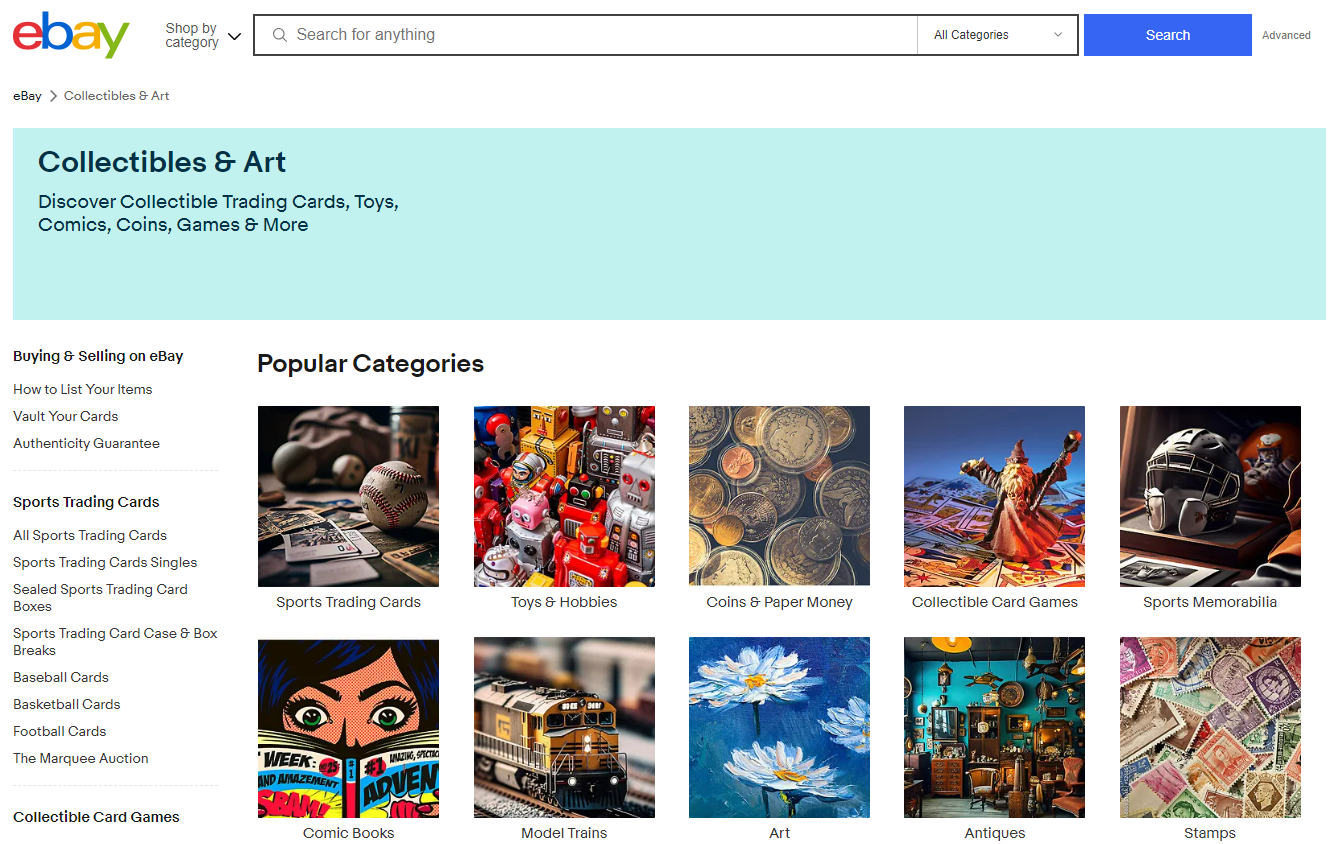Open Vault Your Cards
This screenshot has width=1331, height=844.
pyautogui.click(x=65, y=416)
